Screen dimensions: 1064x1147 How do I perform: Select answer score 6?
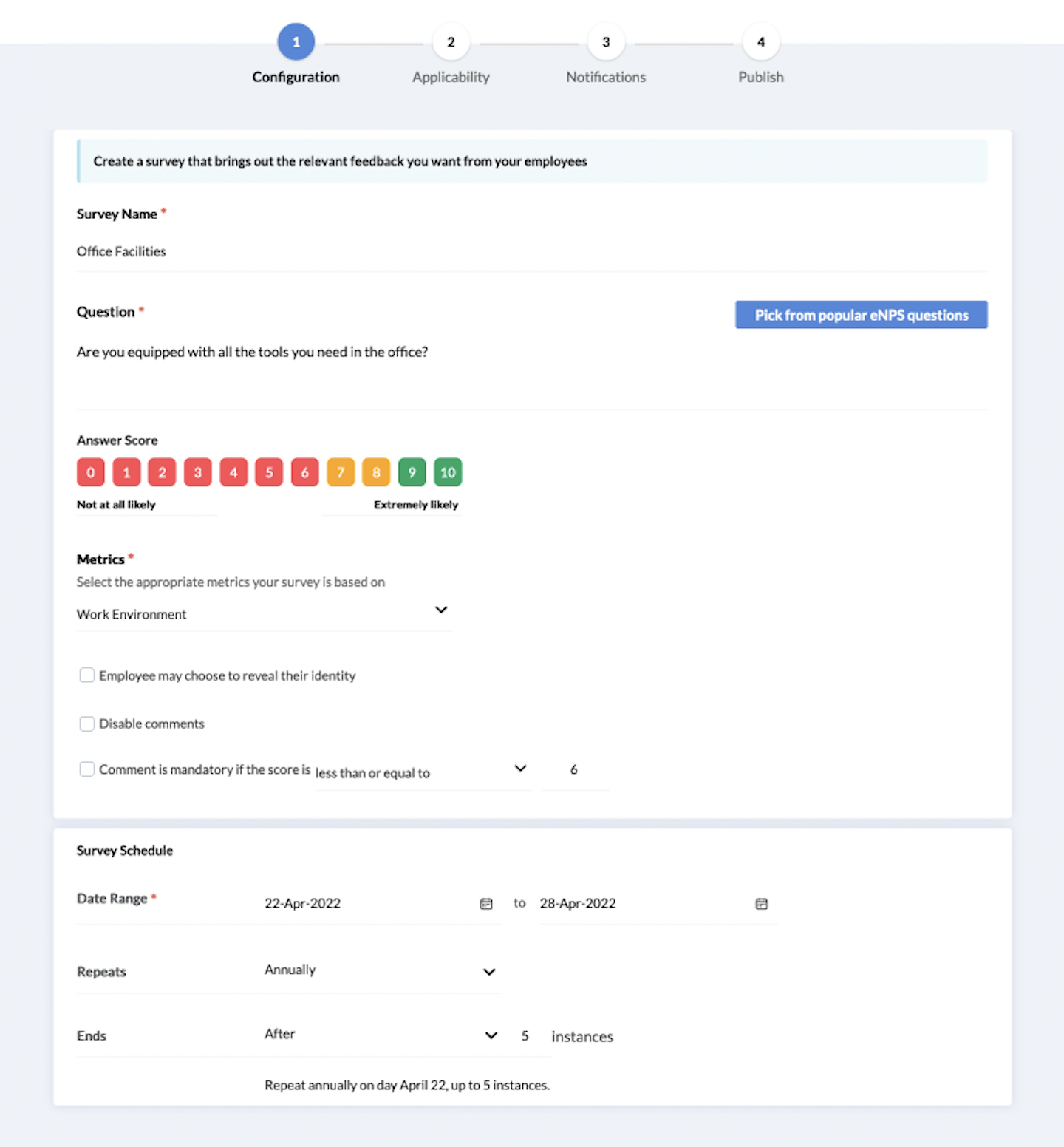tap(304, 472)
